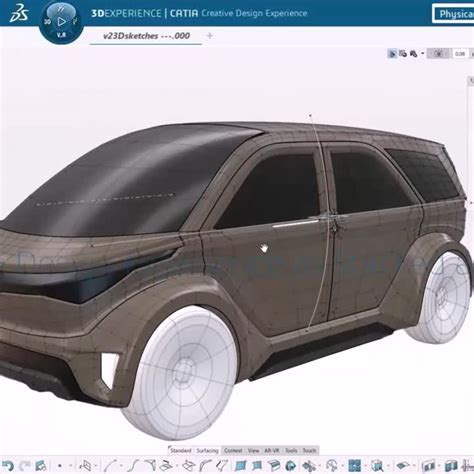Viewport: 474px width, 474px height.
Task: Expand arrow beside flat slab tool
Action: (414, 466)
